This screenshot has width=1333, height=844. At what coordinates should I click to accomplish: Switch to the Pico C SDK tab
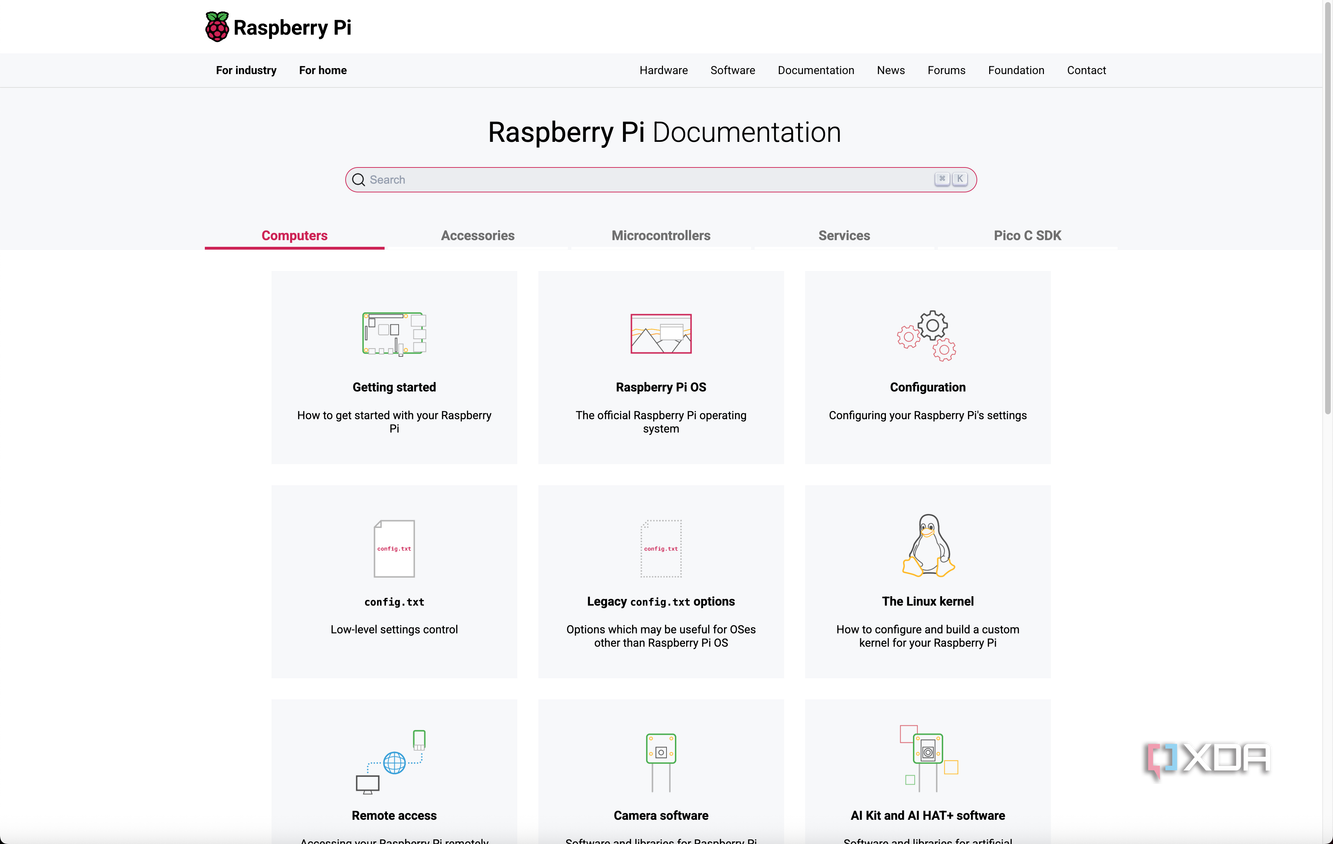point(1027,236)
